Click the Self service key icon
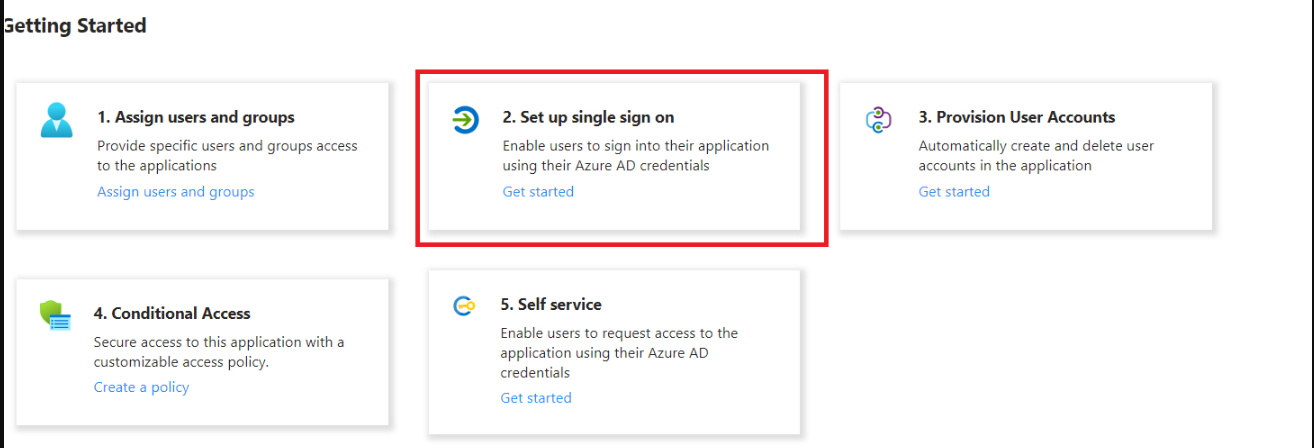 coord(464,306)
